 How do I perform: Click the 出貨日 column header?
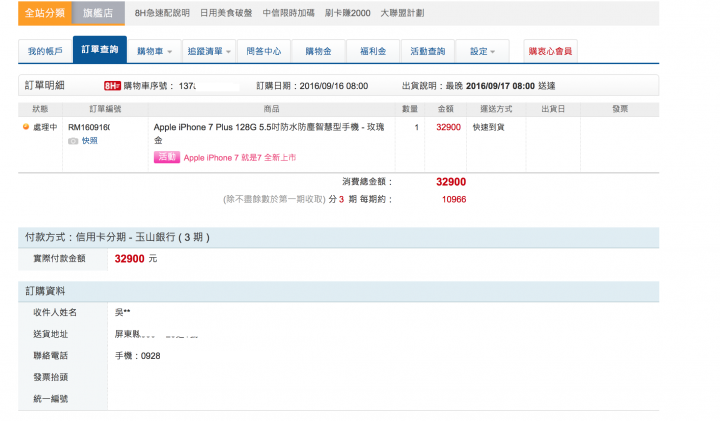553,109
